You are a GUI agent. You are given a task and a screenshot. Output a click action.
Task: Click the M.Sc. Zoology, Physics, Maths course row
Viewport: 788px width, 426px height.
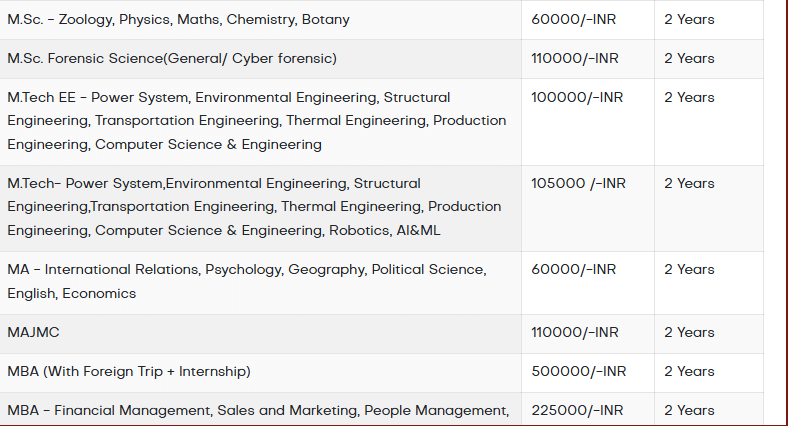[178, 20]
